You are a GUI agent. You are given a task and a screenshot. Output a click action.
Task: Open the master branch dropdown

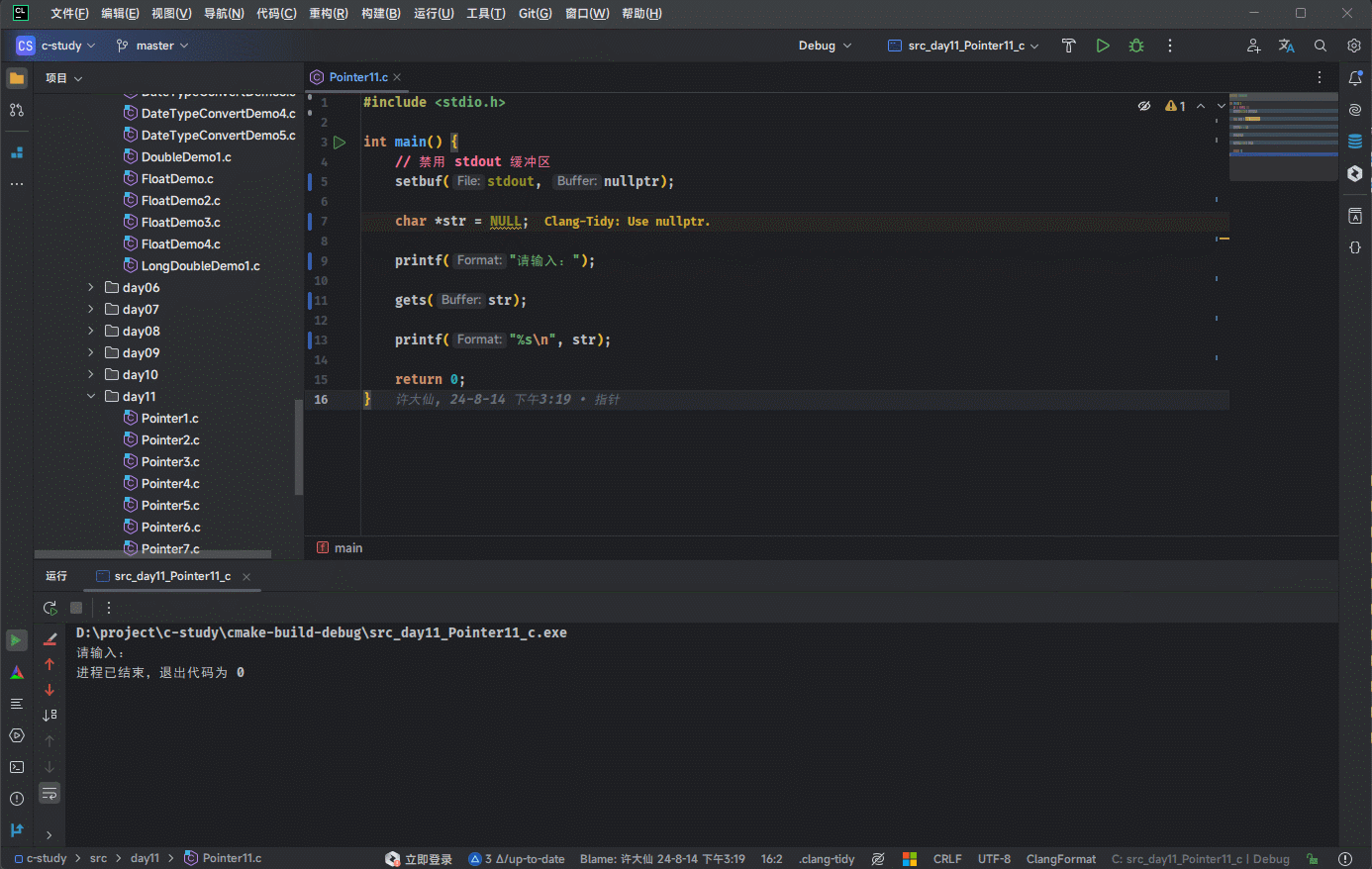coord(152,46)
